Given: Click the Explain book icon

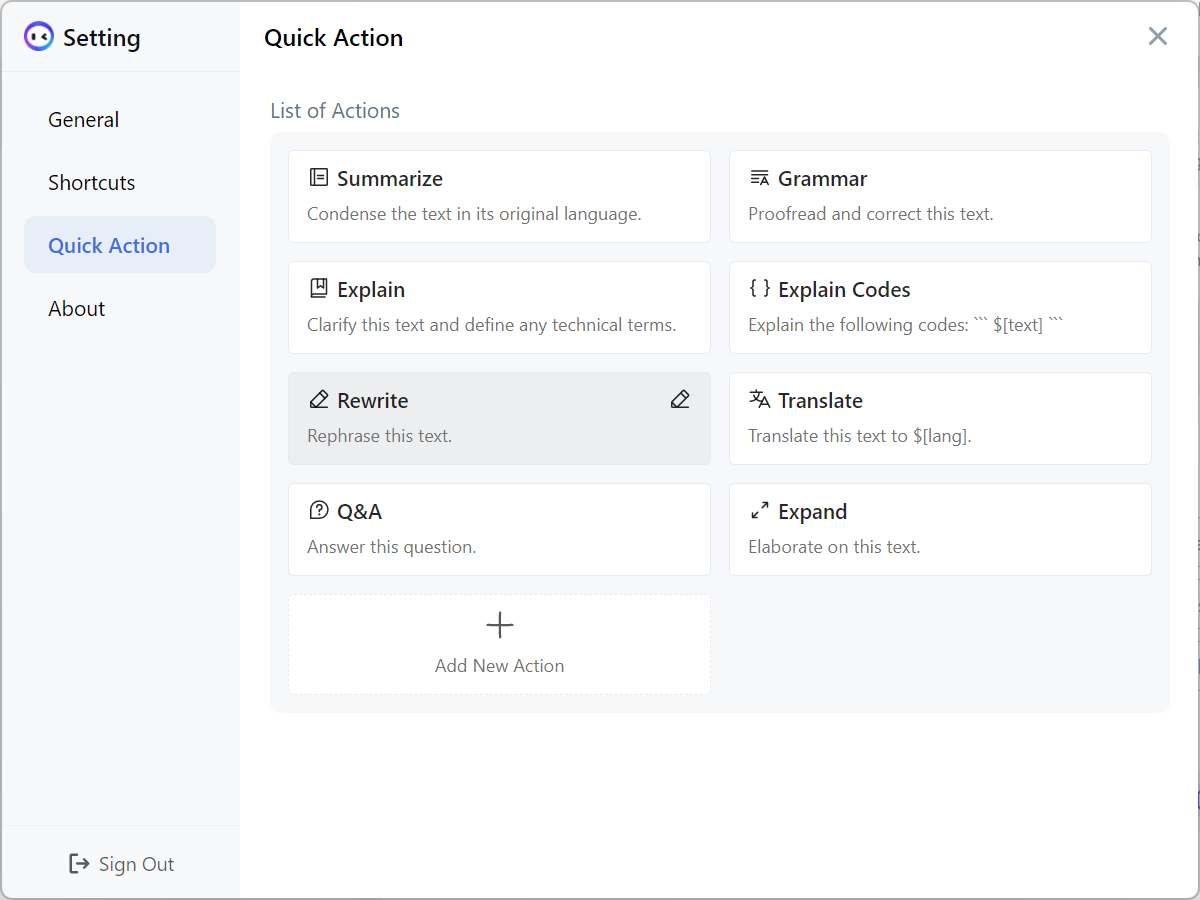Looking at the screenshot, I should (x=318, y=289).
